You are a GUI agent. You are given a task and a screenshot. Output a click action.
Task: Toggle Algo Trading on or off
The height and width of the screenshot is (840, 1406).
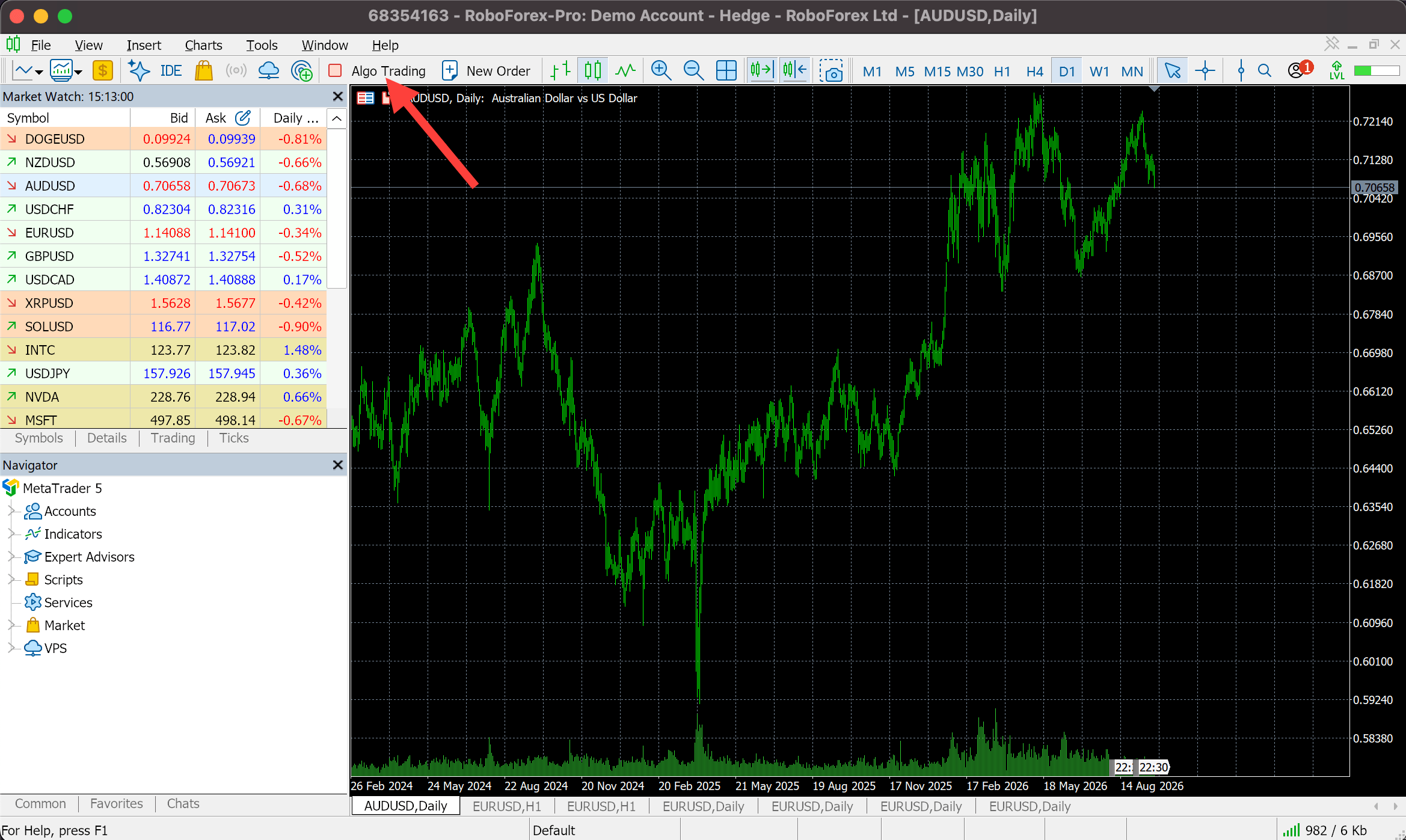(377, 71)
